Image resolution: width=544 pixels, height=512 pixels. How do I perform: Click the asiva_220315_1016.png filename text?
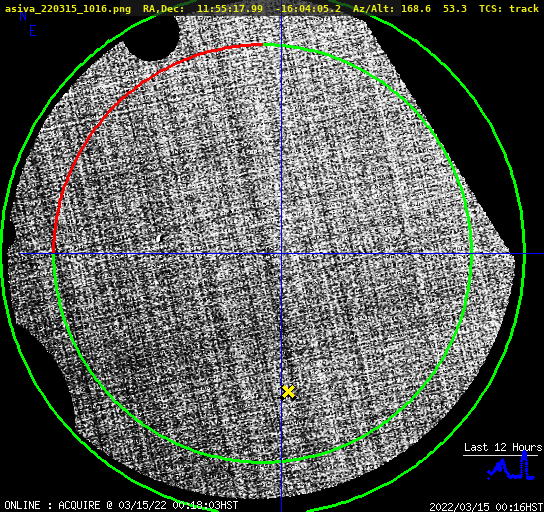tap(68, 9)
